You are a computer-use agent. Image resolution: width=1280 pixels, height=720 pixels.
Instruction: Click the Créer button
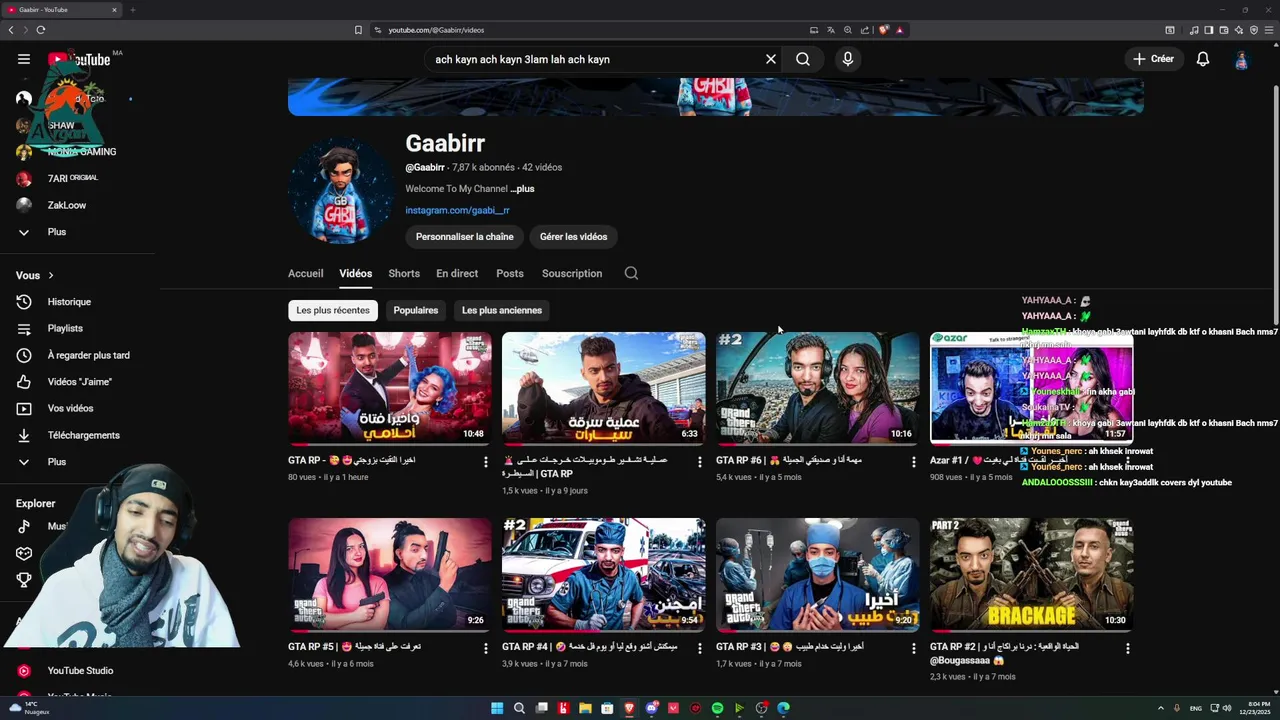(x=1153, y=59)
